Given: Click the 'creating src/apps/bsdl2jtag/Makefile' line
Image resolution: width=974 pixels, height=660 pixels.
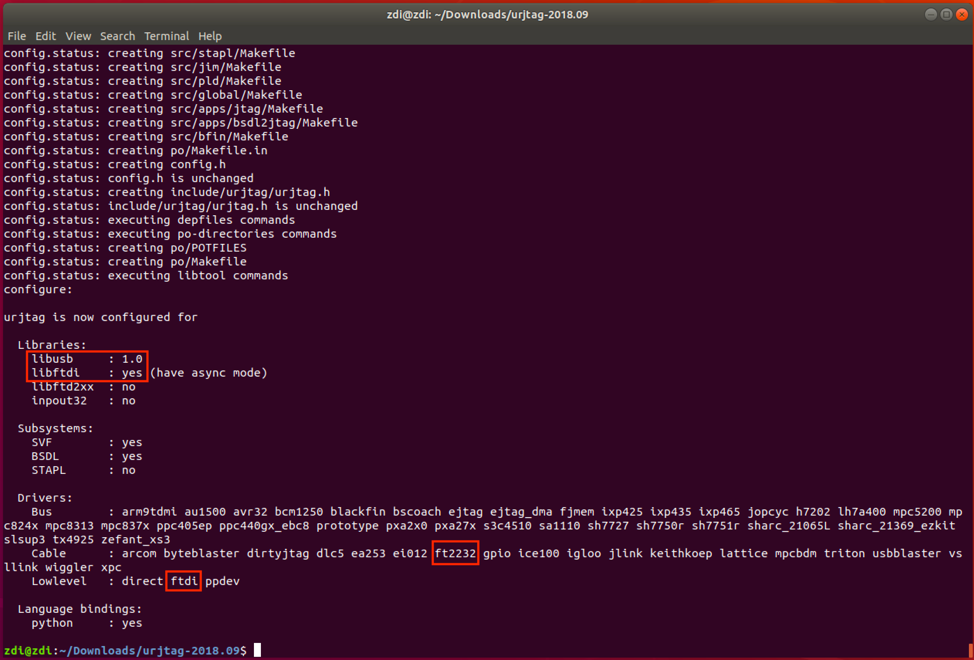Looking at the screenshot, I should tap(233, 123).
